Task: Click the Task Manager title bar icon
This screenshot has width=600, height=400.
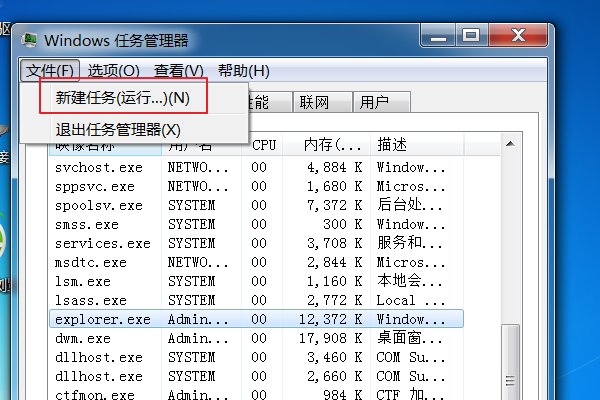Action: [x=29, y=40]
